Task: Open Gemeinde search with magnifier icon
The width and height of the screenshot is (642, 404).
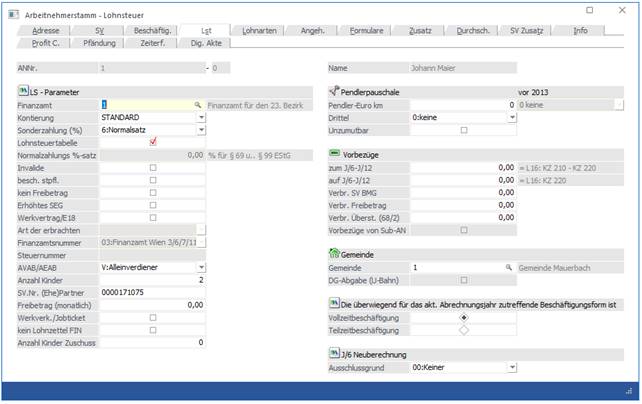Action: [x=509, y=268]
